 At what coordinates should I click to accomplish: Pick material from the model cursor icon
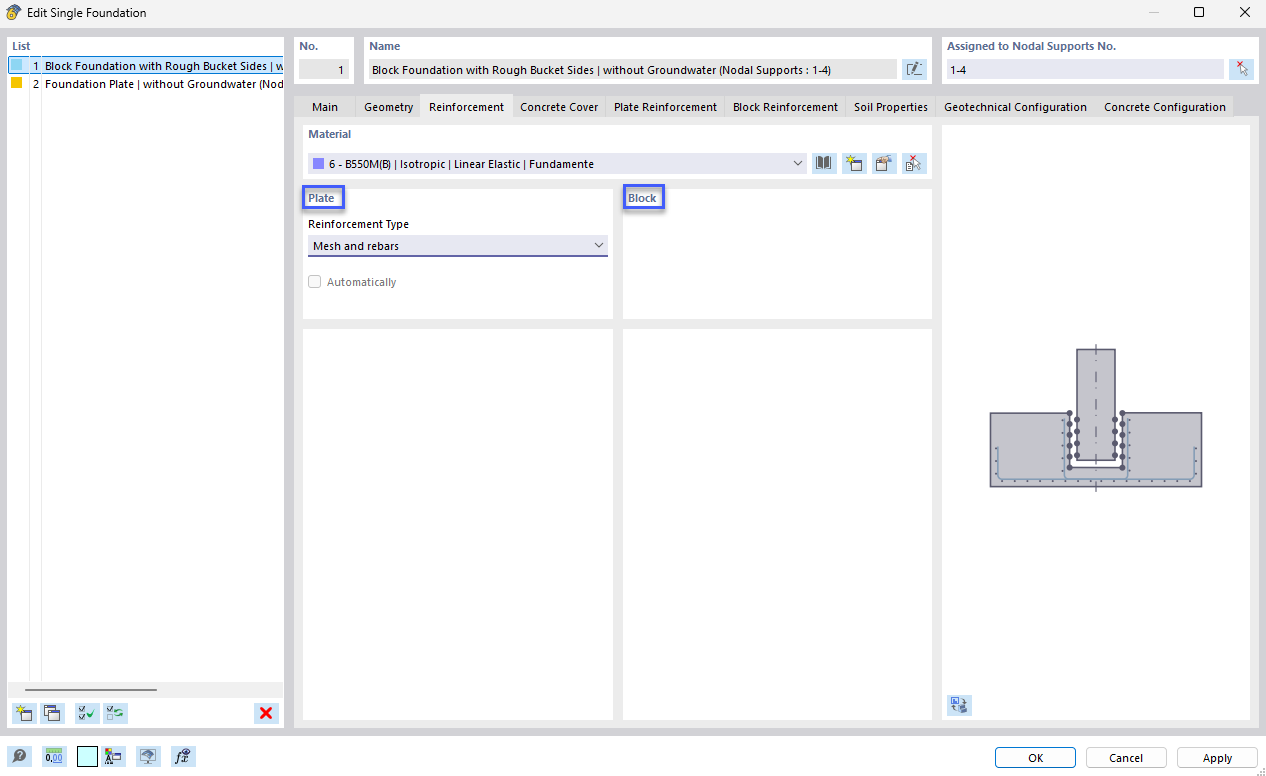click(914, 163)
